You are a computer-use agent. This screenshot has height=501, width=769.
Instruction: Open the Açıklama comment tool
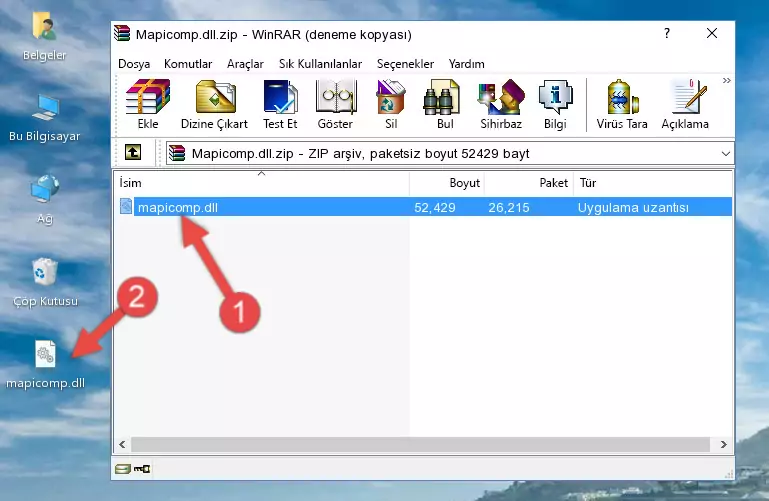[x=685, y=104]
